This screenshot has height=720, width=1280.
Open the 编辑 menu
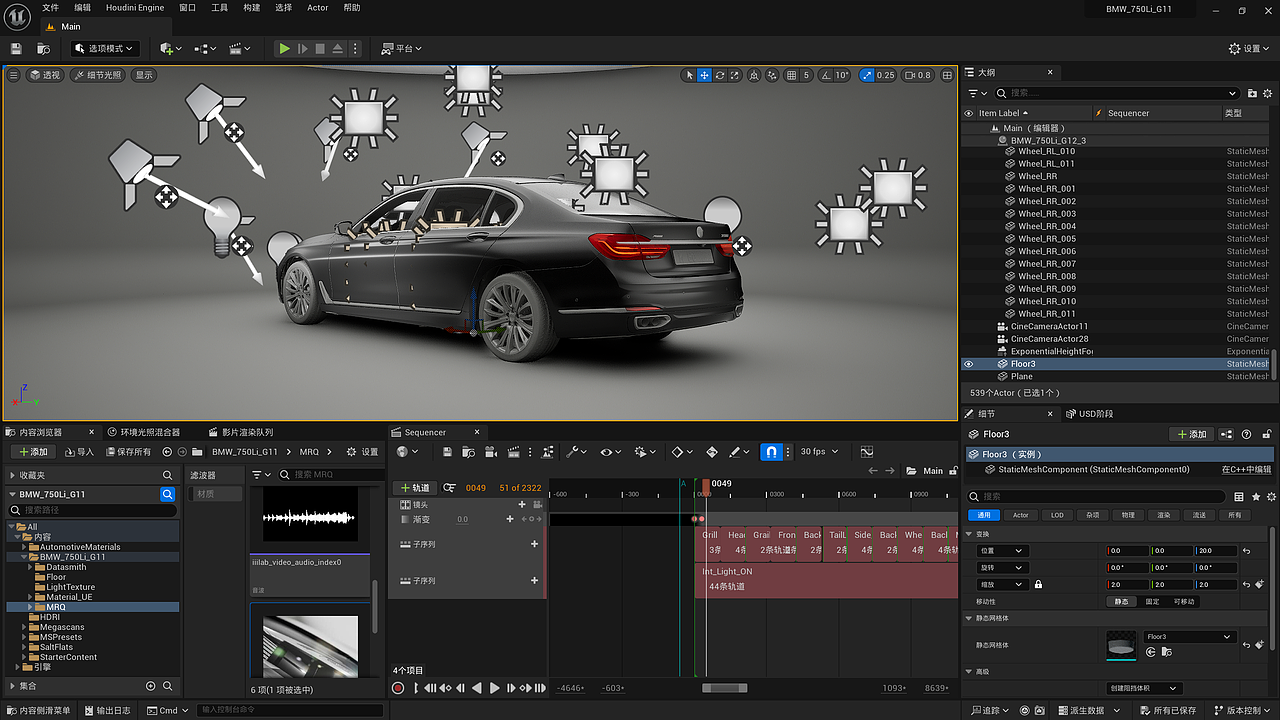82,8
